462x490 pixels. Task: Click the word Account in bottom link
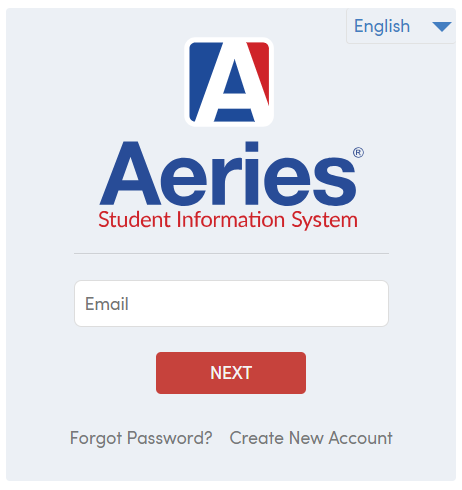(x=361, y=438)
